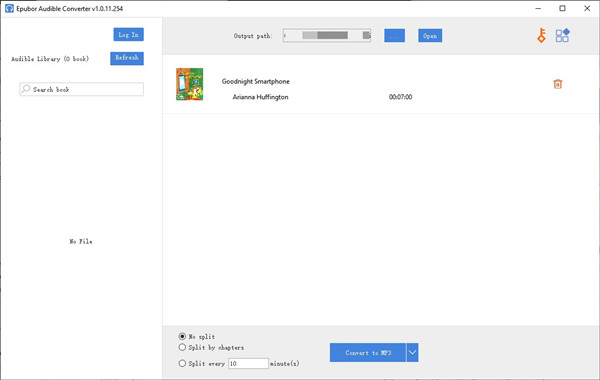Open the output folder
This screenshot has width=600, height=380.
(x=430, y=36)
